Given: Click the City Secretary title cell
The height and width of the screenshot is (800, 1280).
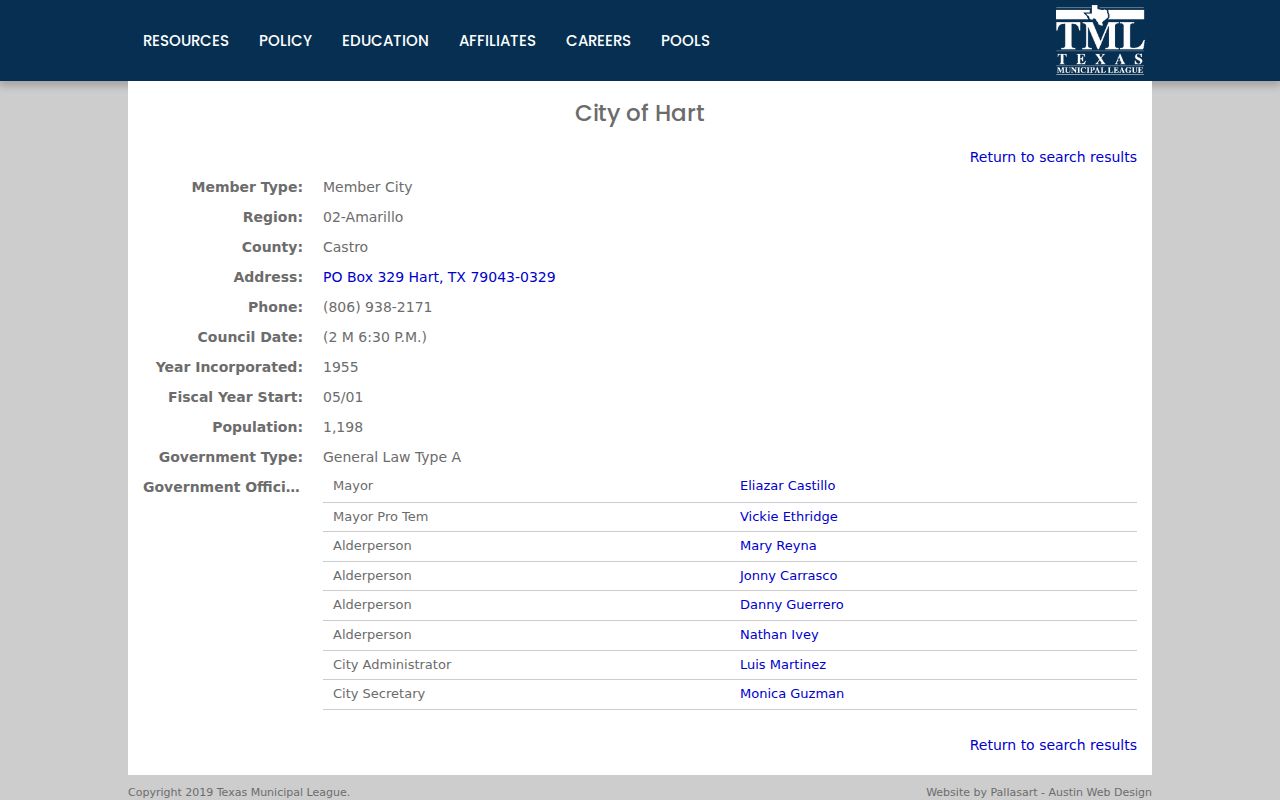Looking at the screenshot, I should coord(379,694).
